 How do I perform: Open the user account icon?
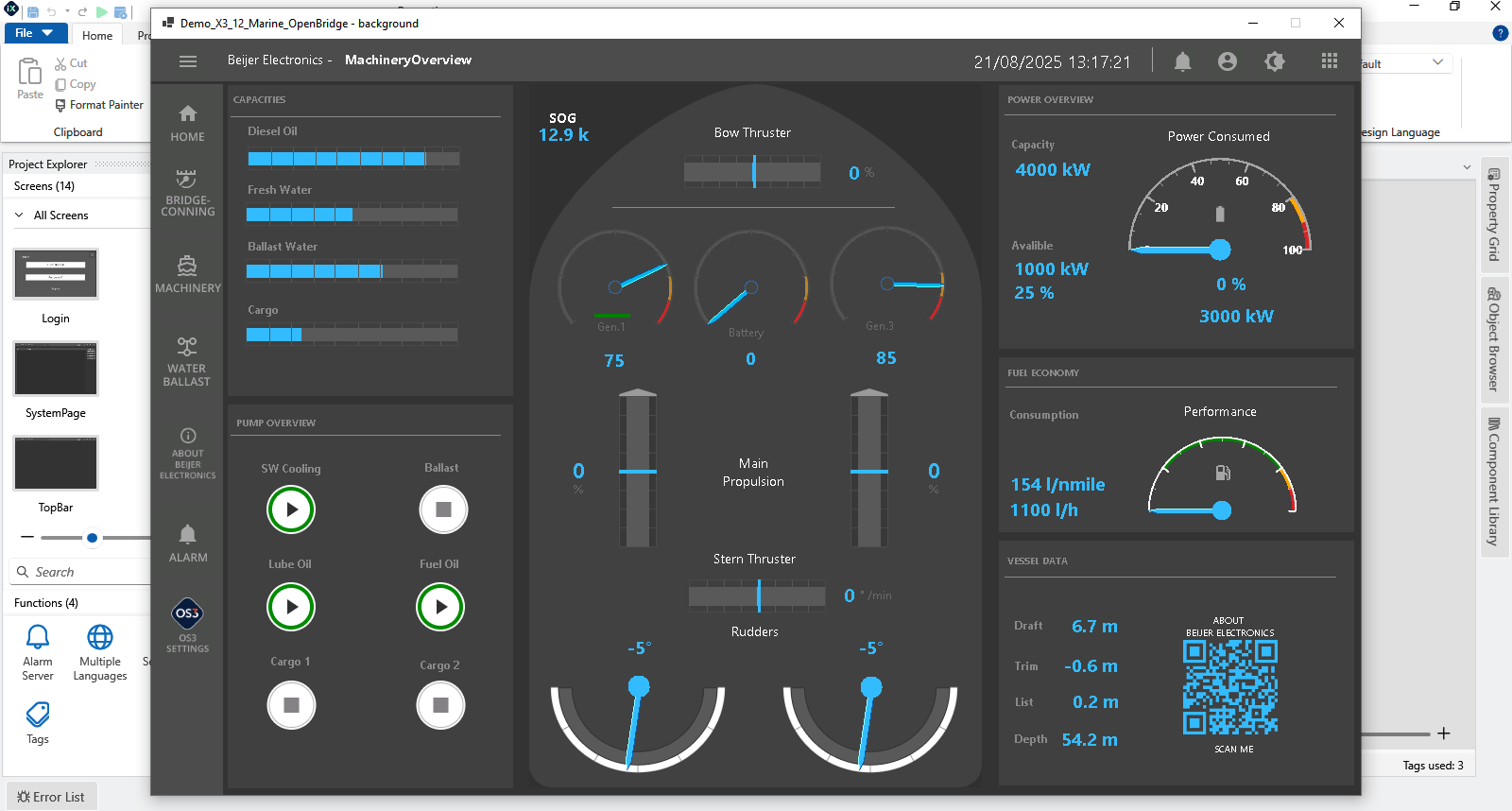[1228, 61]
